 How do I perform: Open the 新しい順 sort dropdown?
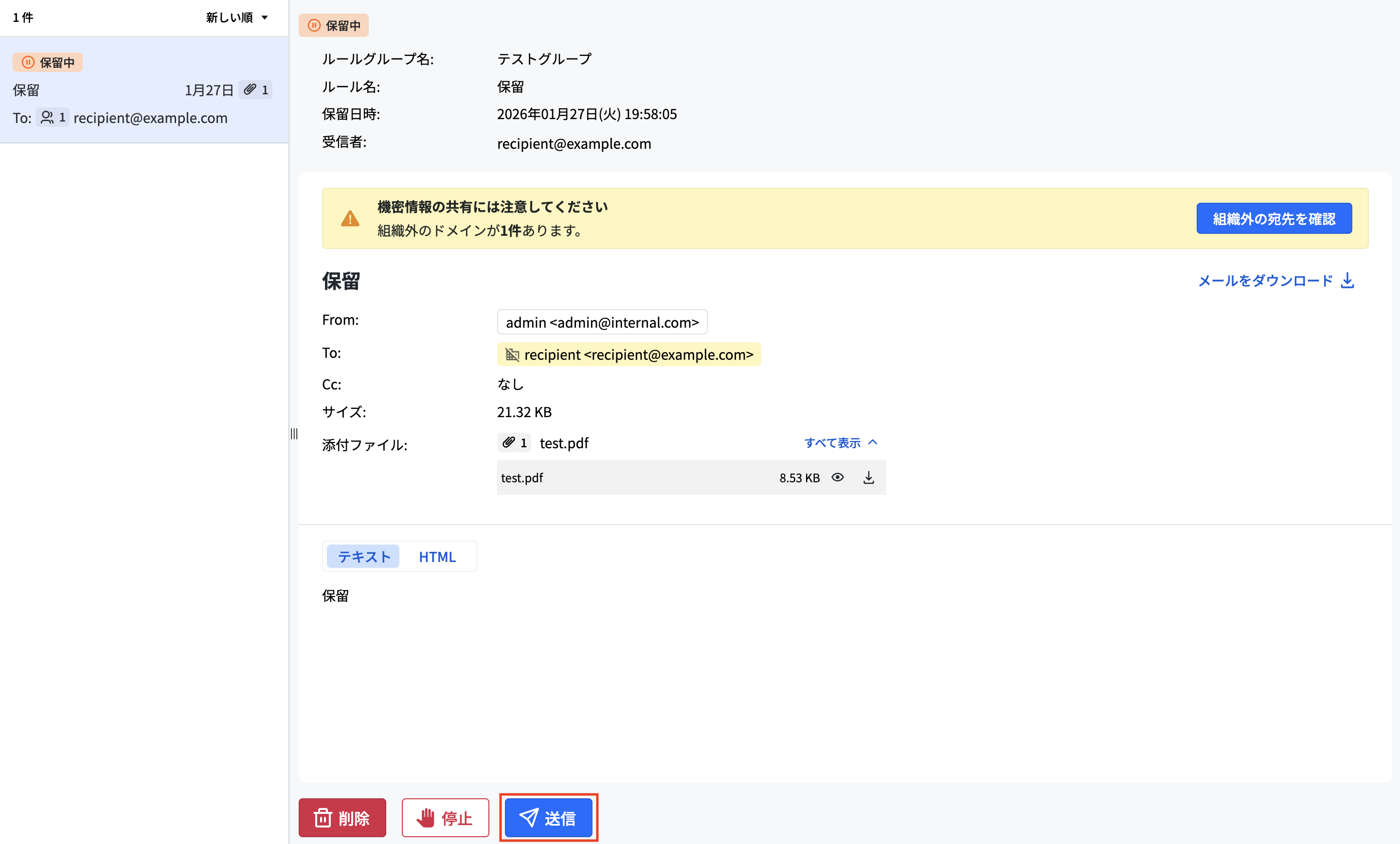coord(236,18)
